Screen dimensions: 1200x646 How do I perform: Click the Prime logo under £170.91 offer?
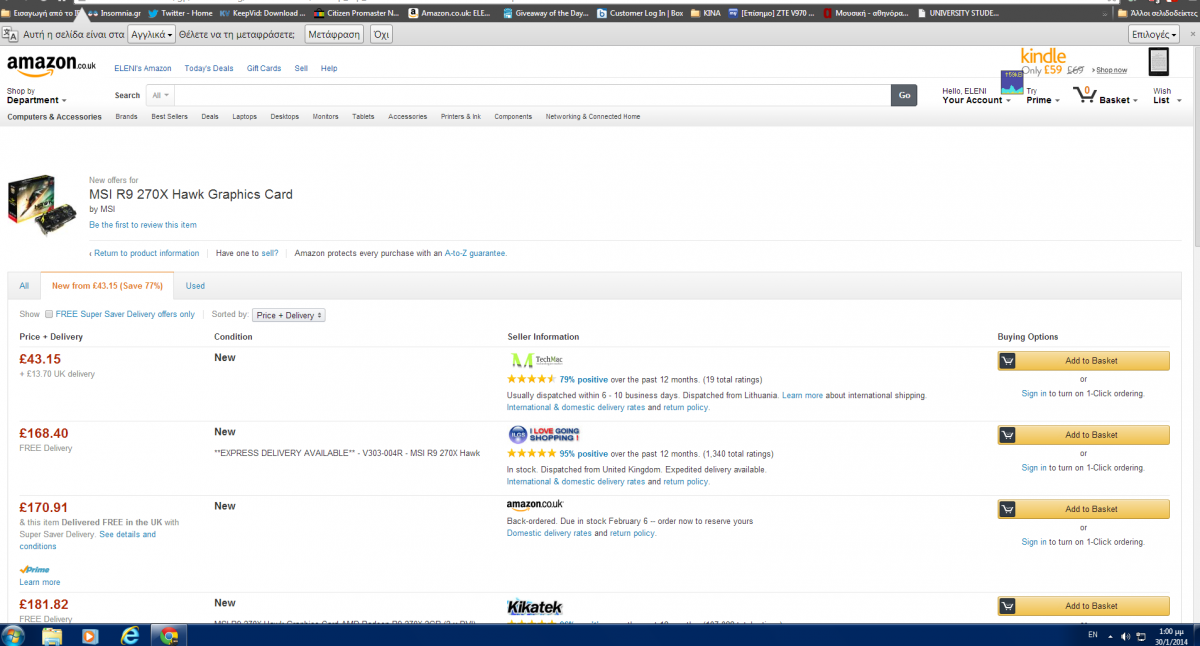(x=34, y=569)
